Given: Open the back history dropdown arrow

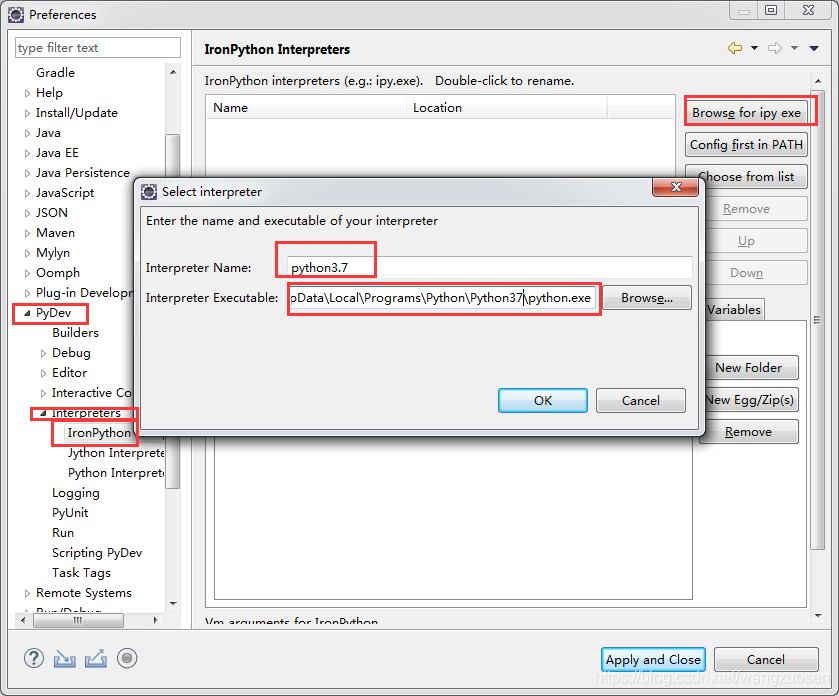Looking at the screenshot, I should point(754,48).
